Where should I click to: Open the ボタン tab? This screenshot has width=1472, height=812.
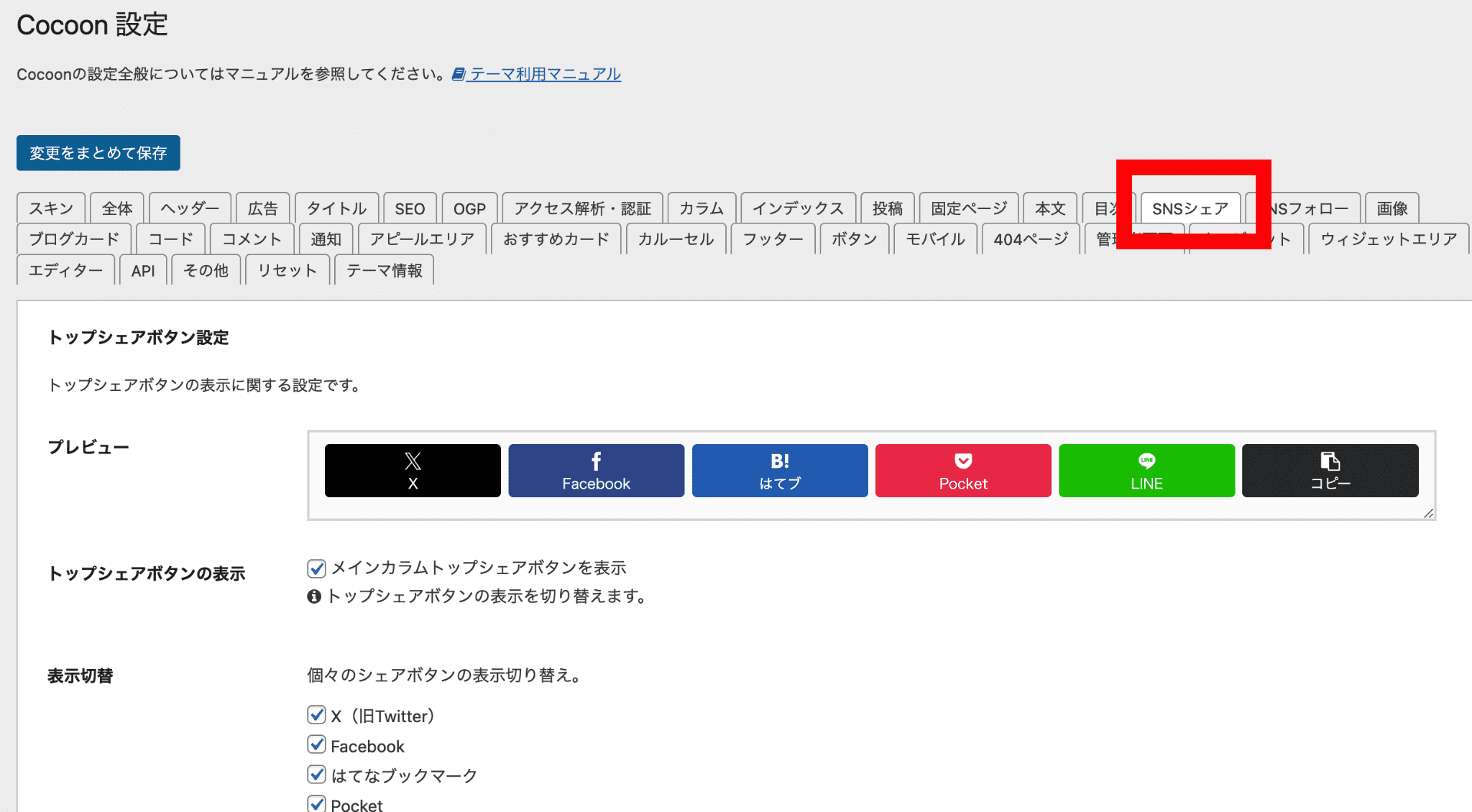(x=855, y=239)
